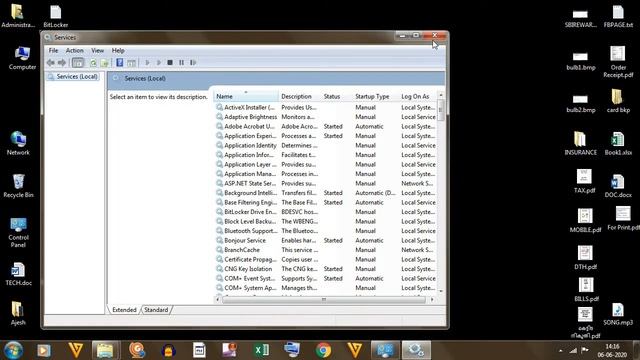Select the ActiveX Installer service row
The height and width of the screenshot is (360, 640).
tap(325, 107)
